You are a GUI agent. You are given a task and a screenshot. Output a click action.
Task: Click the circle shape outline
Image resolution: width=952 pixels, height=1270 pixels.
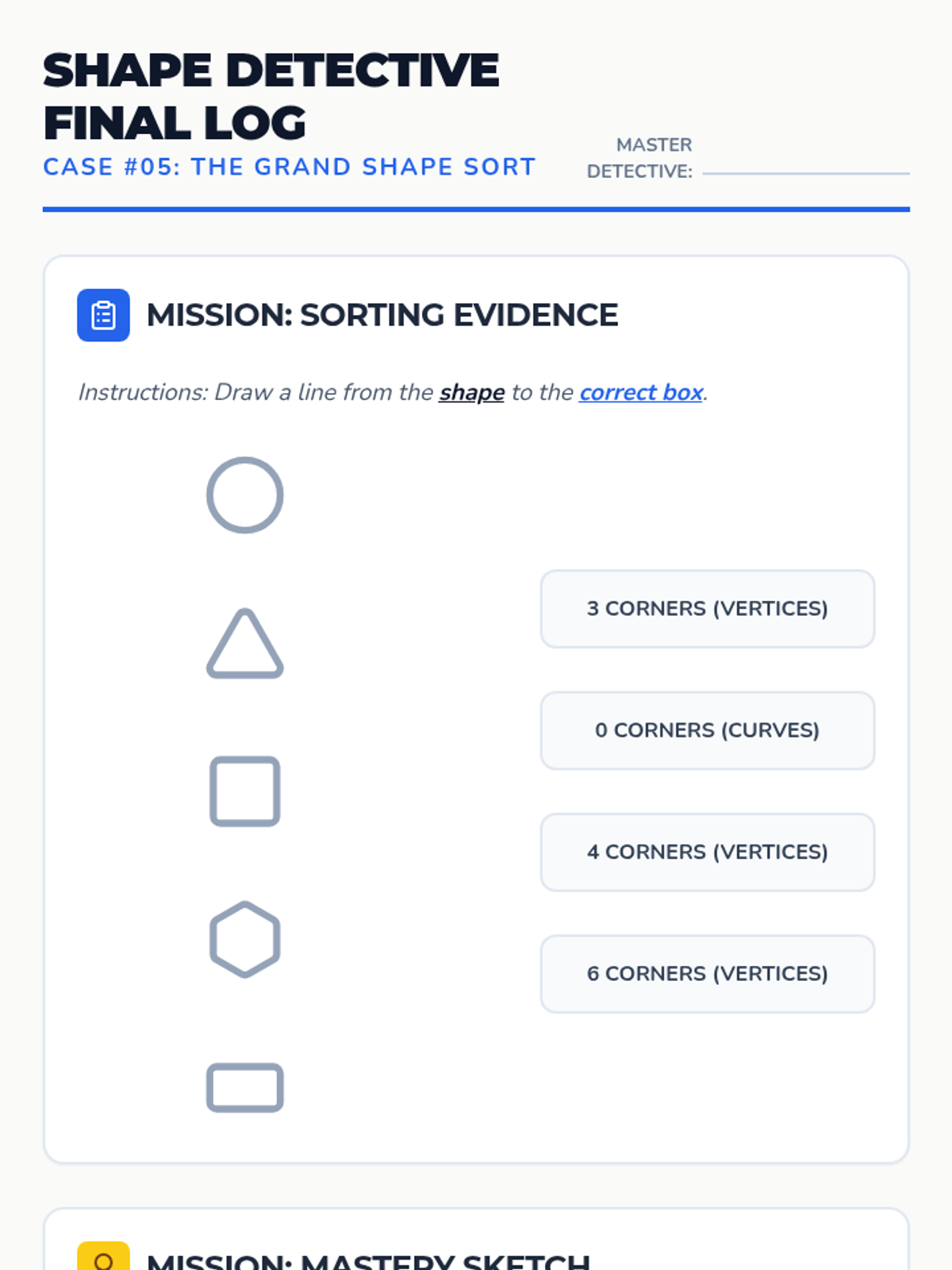click(244, 495)
